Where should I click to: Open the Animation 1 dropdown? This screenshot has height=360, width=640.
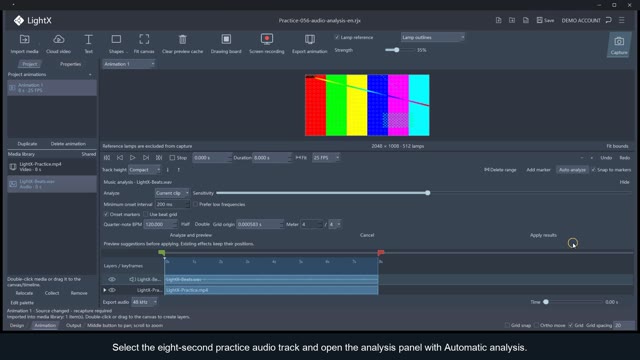129,64
